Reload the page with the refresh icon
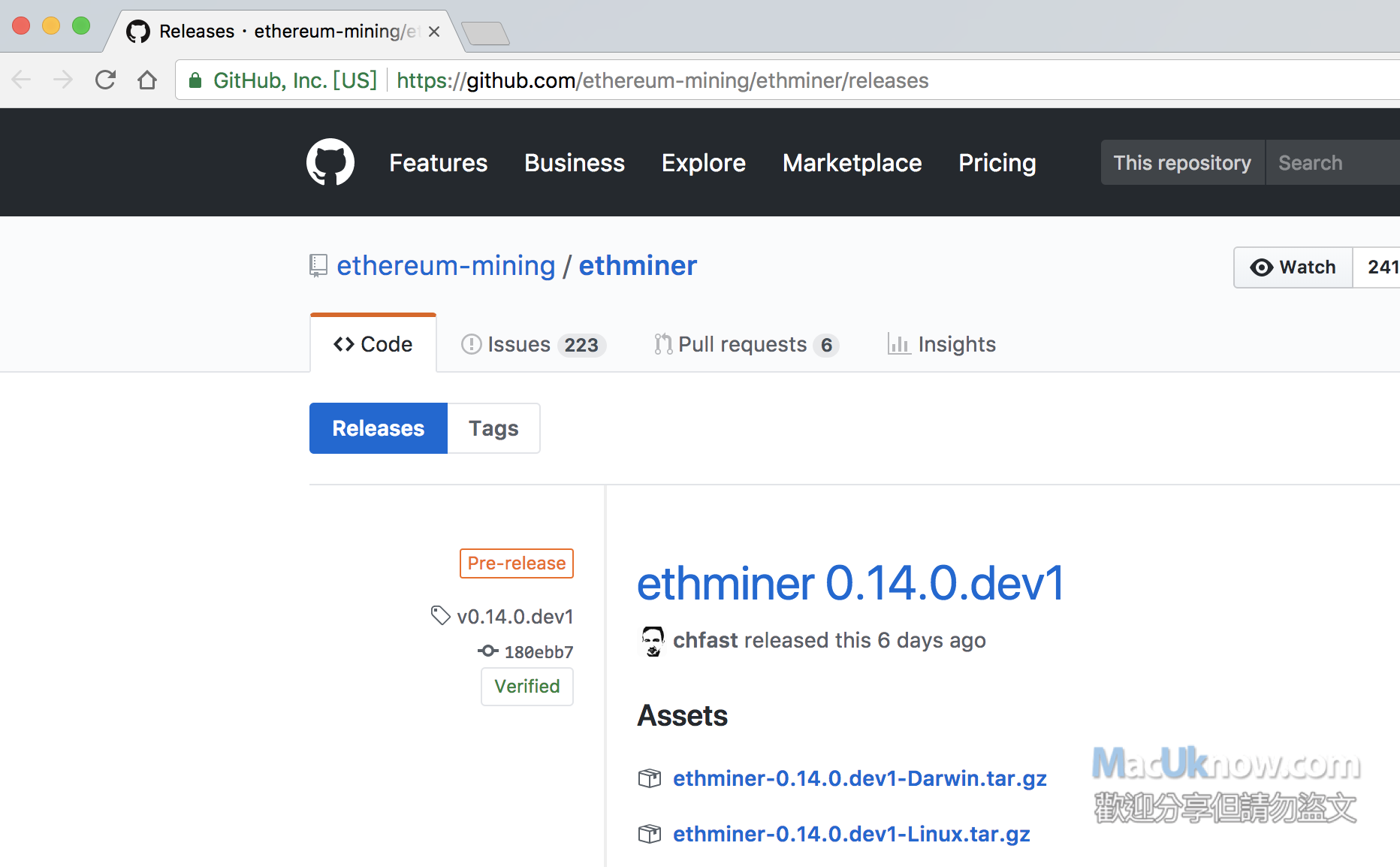The height and width of the screenshot is (867, 1400). click(x=105, y=80)
